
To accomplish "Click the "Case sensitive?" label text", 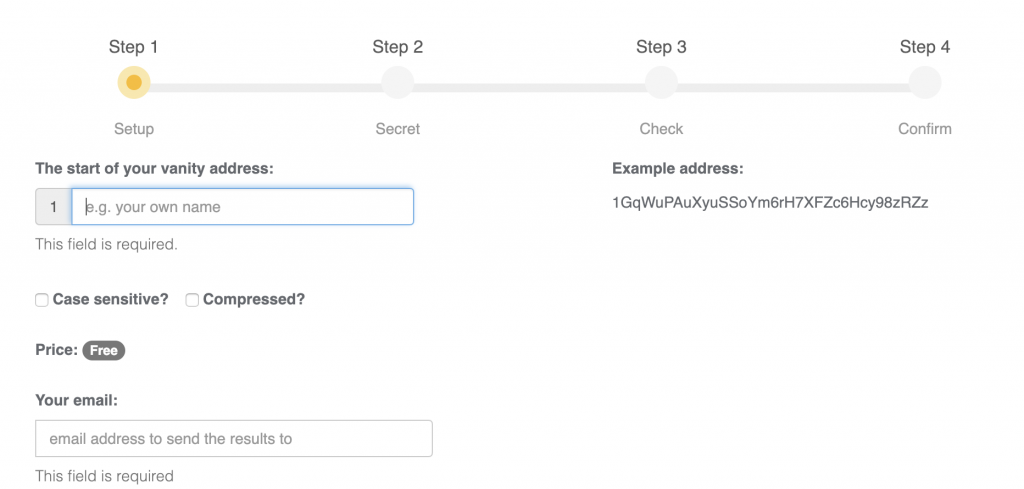I will (x=111, y=299).
